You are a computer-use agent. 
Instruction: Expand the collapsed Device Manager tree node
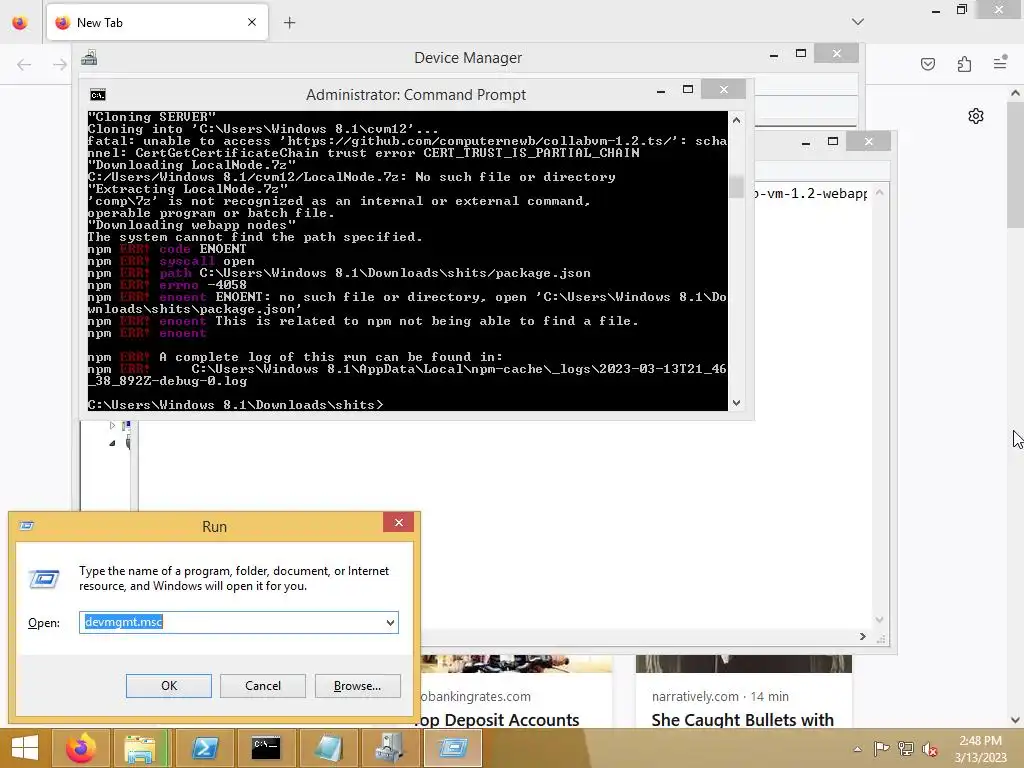(112, 425)
